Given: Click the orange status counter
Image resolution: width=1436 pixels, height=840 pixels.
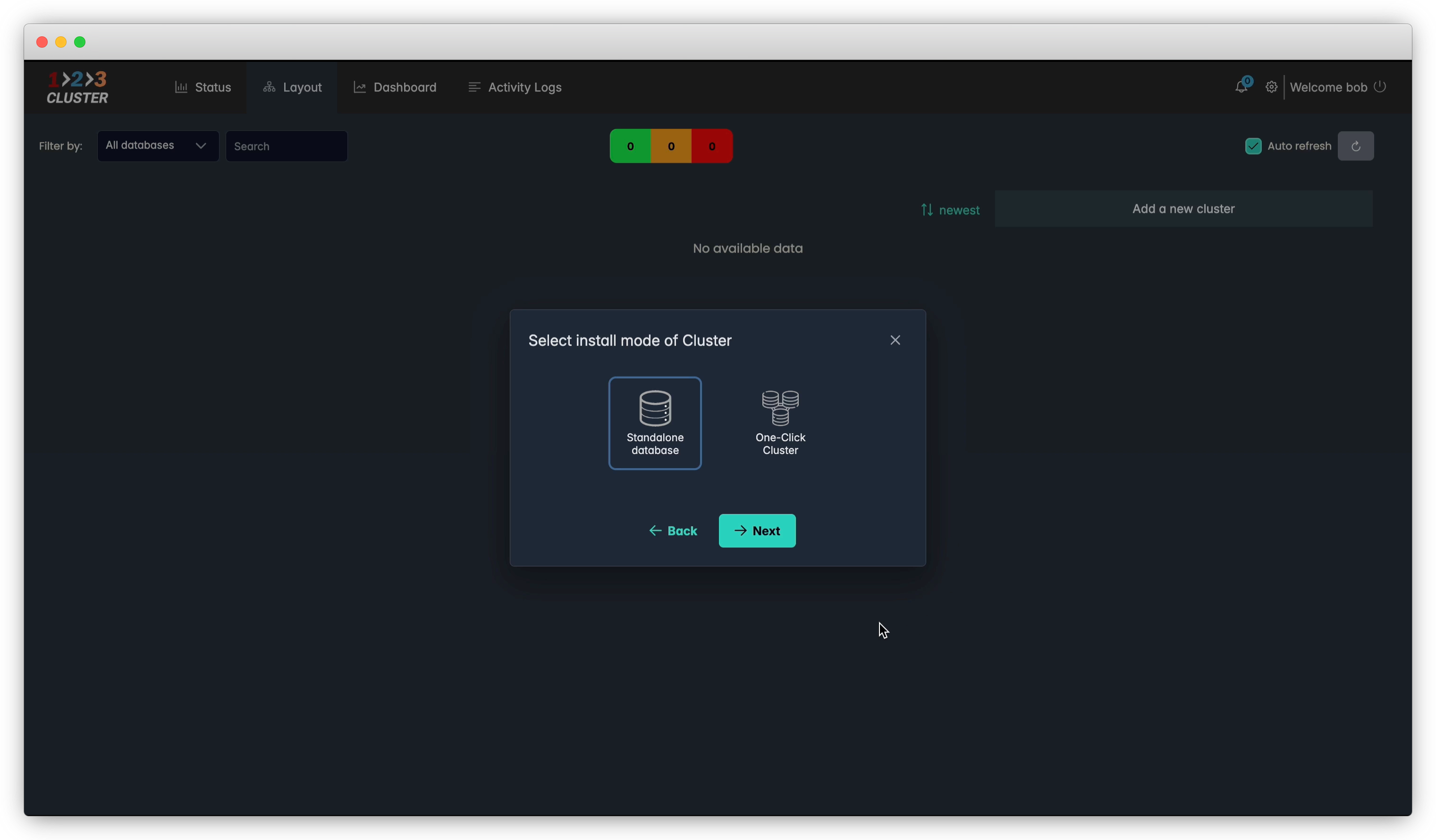Looking at the screenshot, I should pyautogui.click(x=671, y=146).
